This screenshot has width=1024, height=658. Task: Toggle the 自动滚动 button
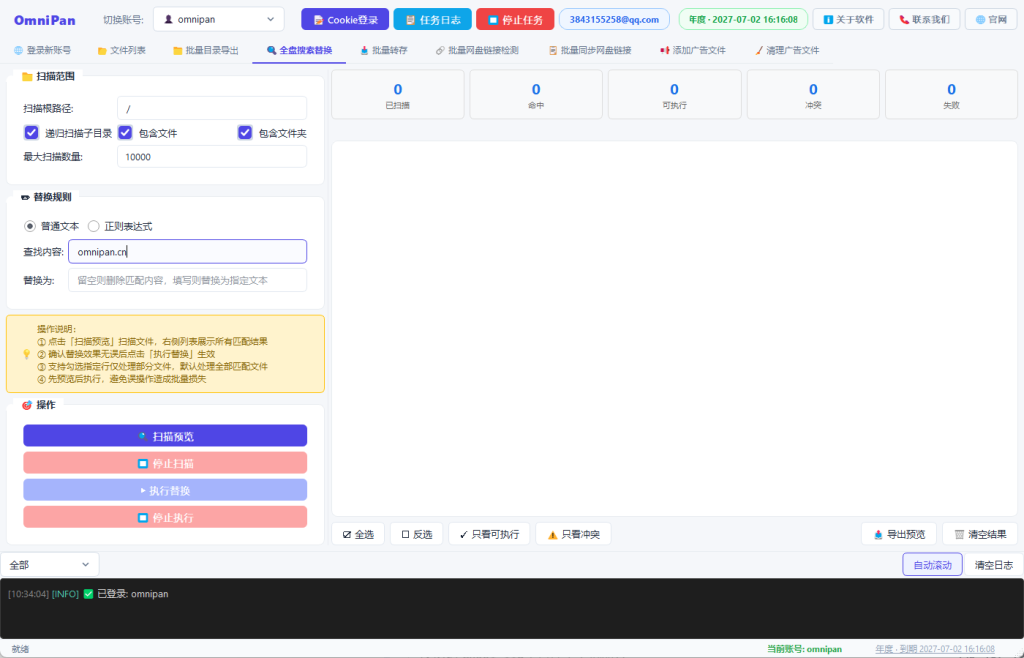click(x=932, y=565)
